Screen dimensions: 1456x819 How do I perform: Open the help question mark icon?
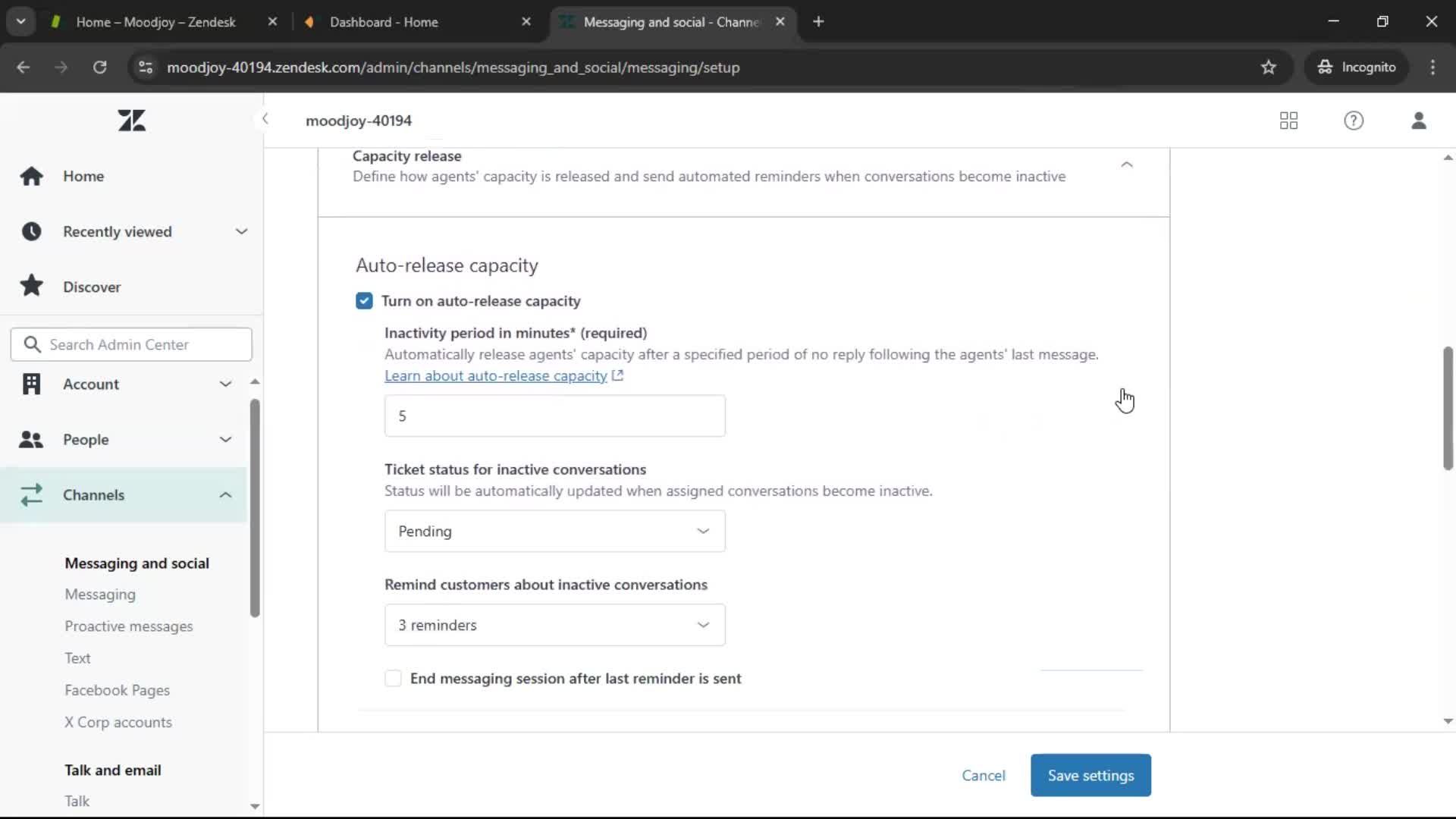(x=1354, y=121)
